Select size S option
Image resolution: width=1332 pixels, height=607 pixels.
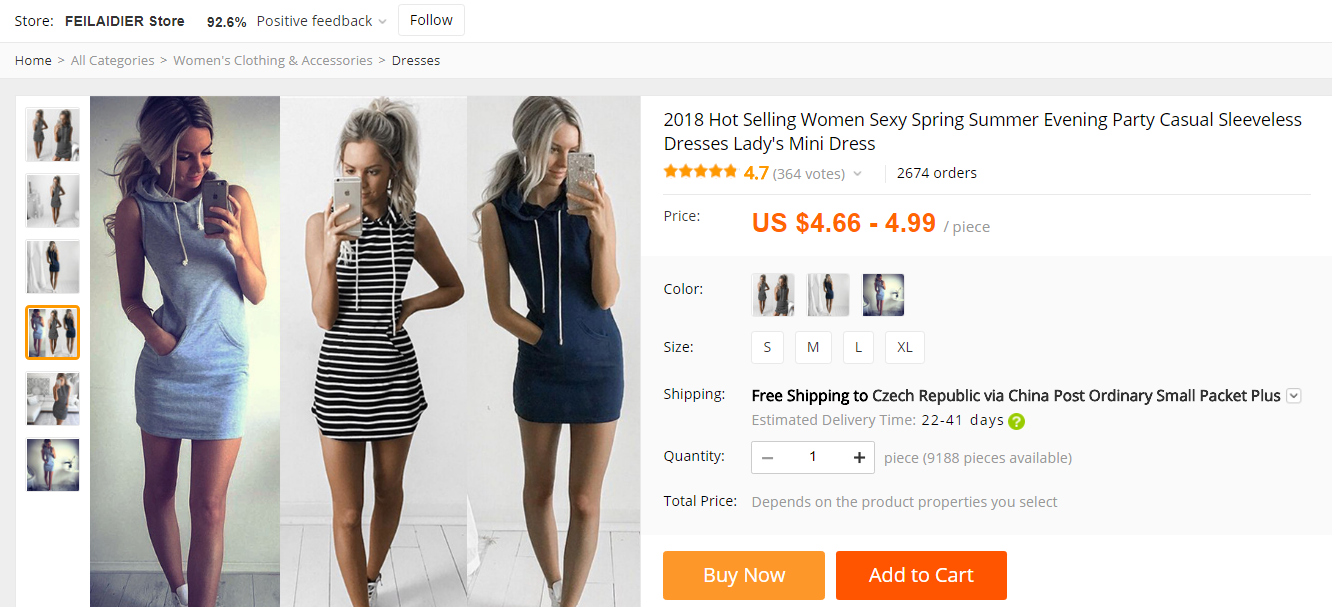767,347
